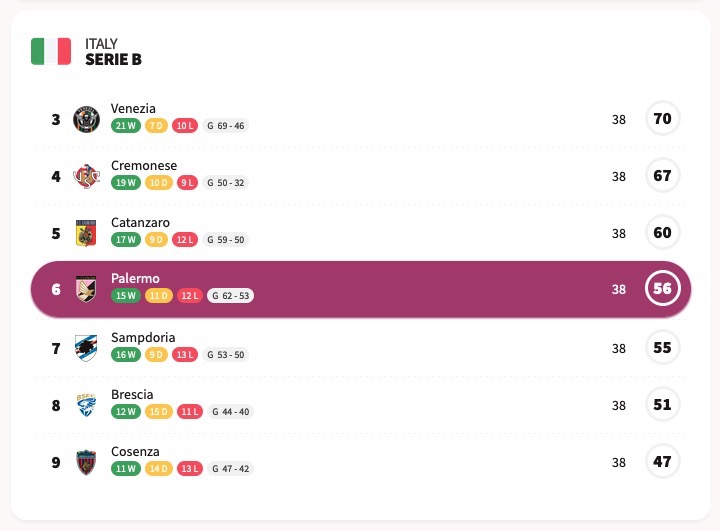The height and width of the screenshot is (531, 720).
Task: Click the Cremonese club crest
Action: pyautogui.click(x=86, y=176)
